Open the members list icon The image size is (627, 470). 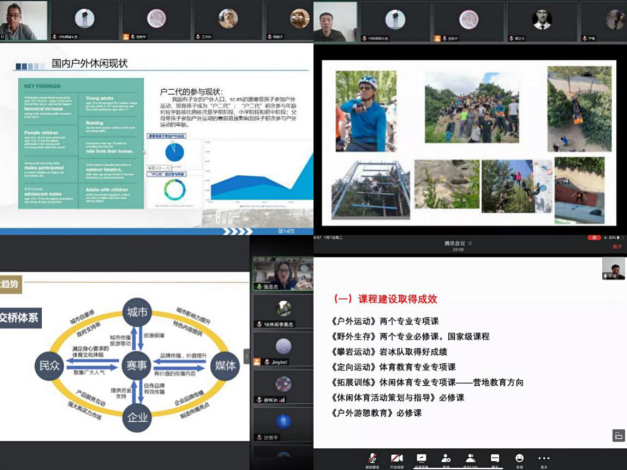pos(470,459)
